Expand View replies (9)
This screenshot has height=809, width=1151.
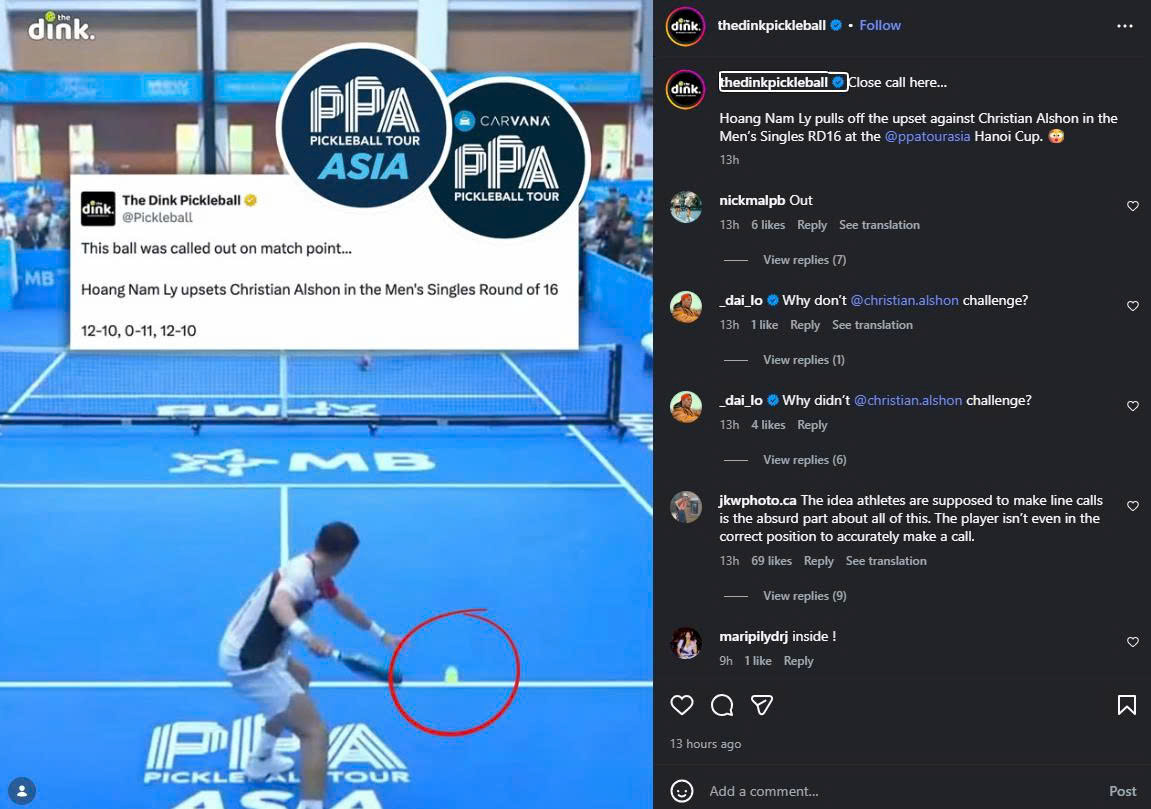[804, 596]
